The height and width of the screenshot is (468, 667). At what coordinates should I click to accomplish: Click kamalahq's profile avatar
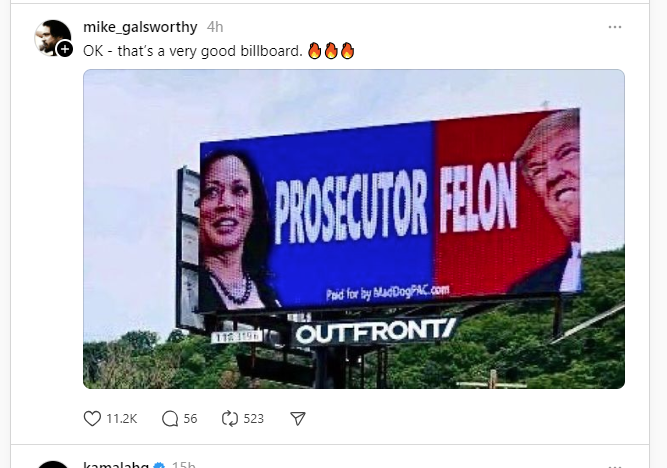click(53, 464)
